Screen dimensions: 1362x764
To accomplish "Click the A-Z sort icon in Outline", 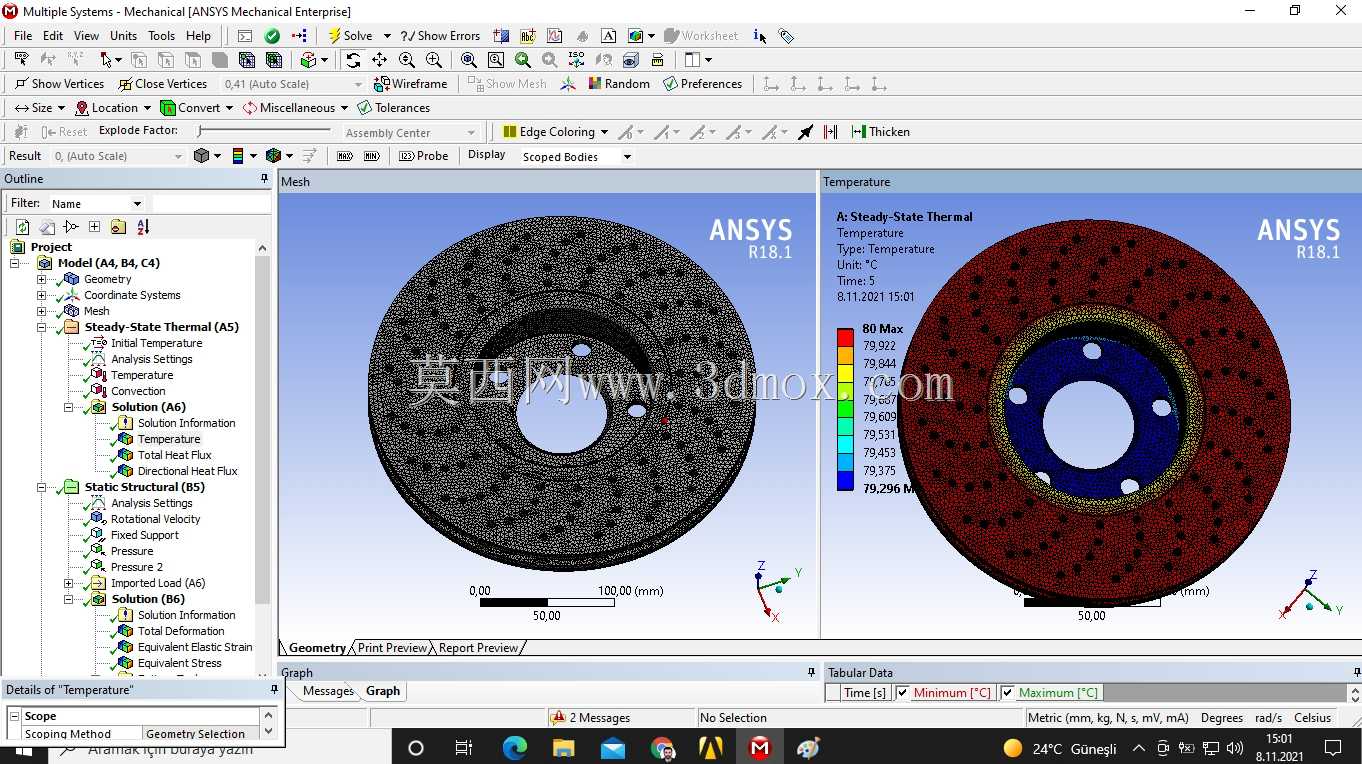I will [143, 227].
